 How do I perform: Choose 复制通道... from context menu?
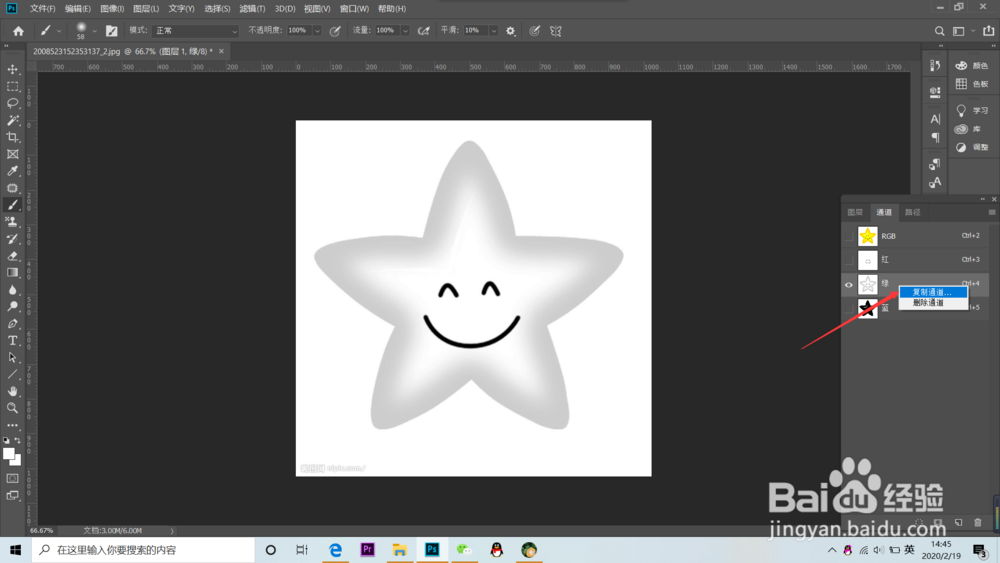click(932, 292)
